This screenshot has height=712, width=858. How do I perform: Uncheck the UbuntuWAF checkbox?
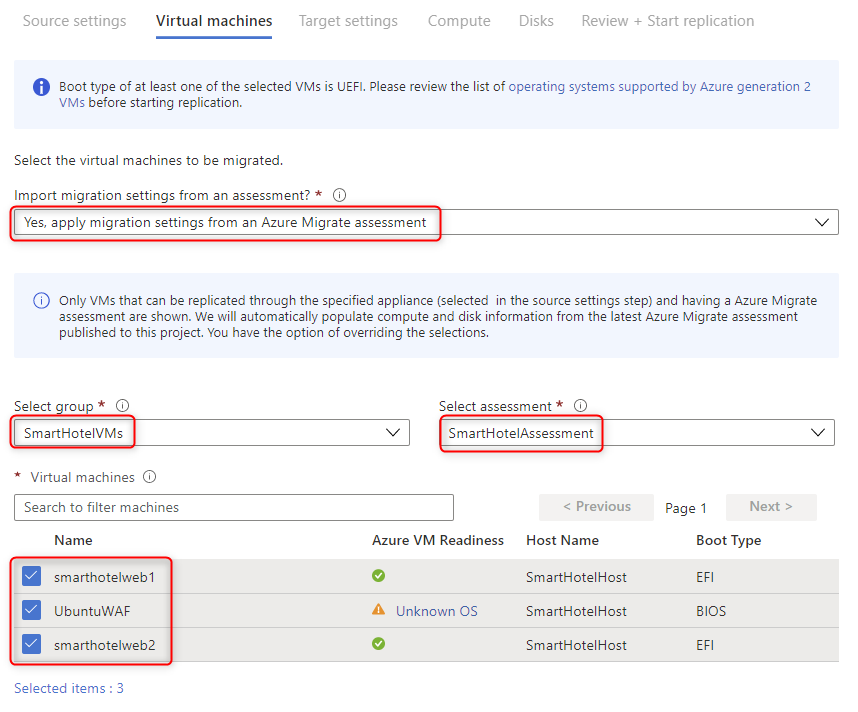32,610
